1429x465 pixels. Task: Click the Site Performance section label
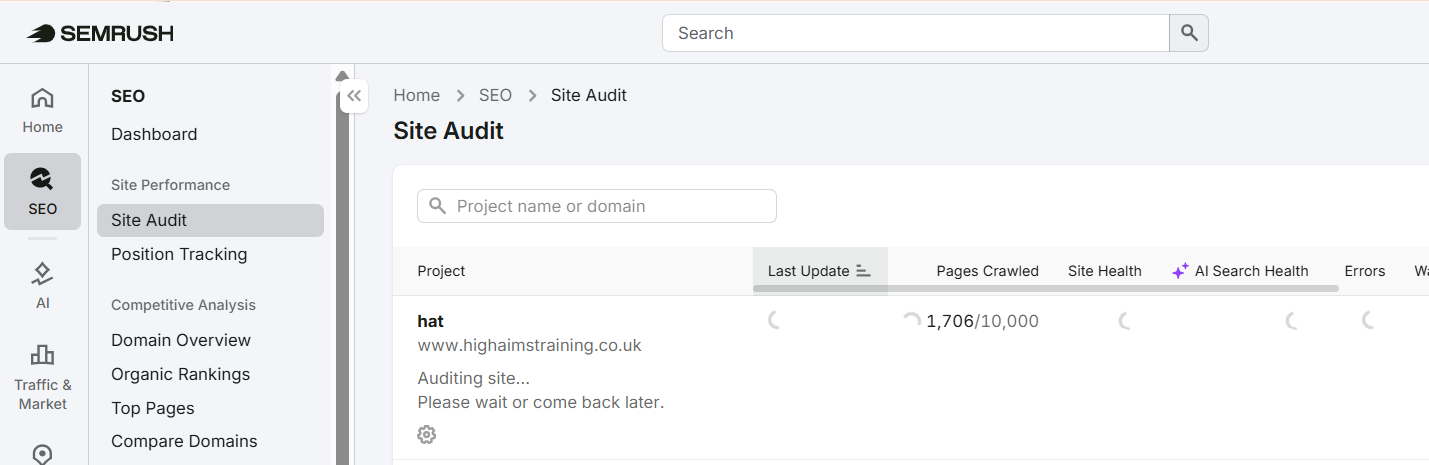pyautogui.click(x=171, y=185)
